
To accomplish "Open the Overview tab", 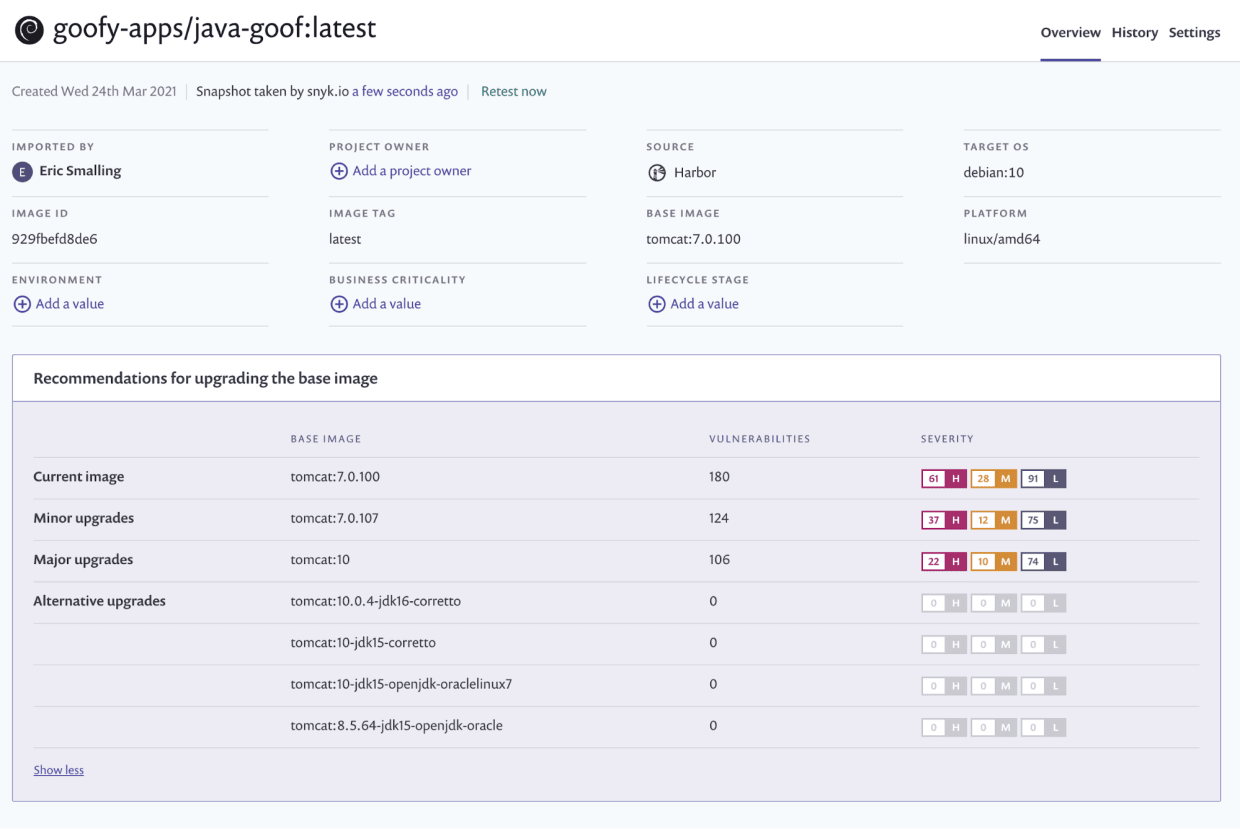I will [1070, 33].
